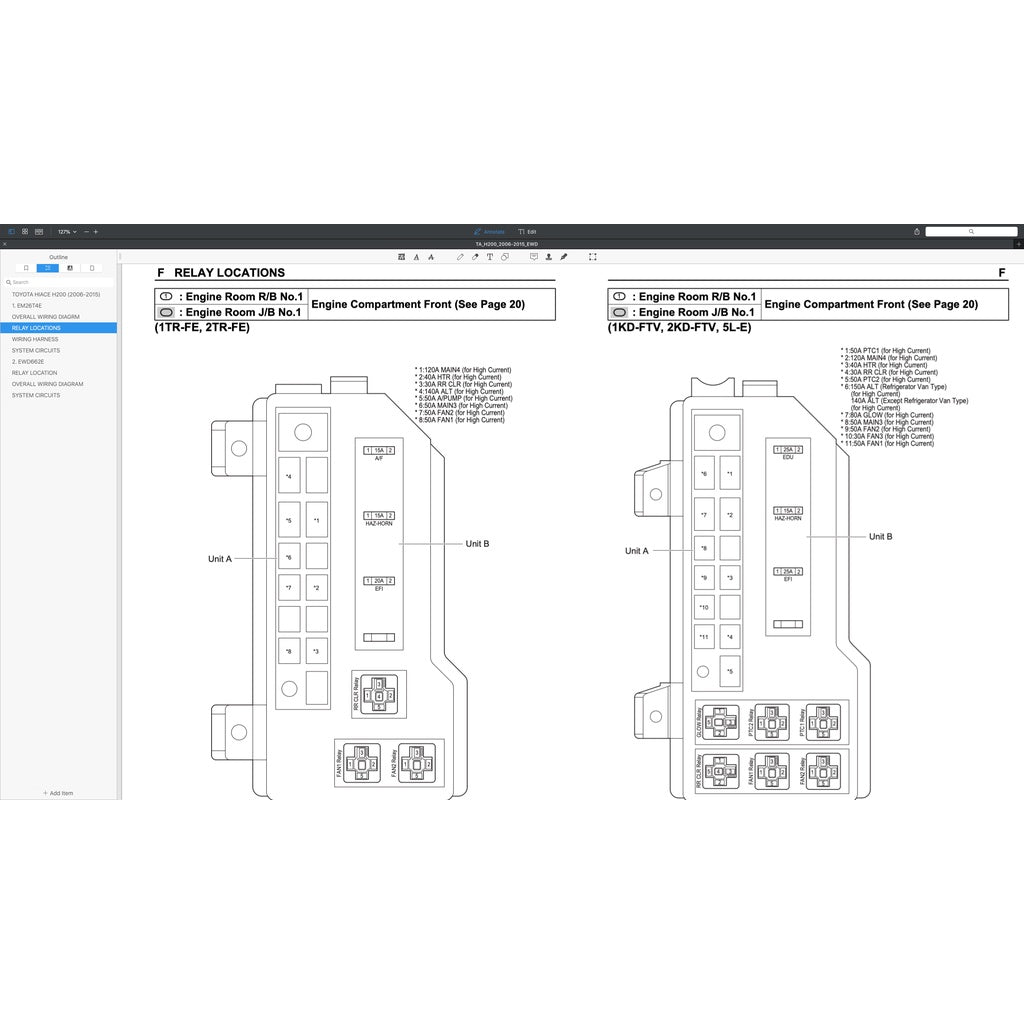Open the Annotate menu

point(489,231)
